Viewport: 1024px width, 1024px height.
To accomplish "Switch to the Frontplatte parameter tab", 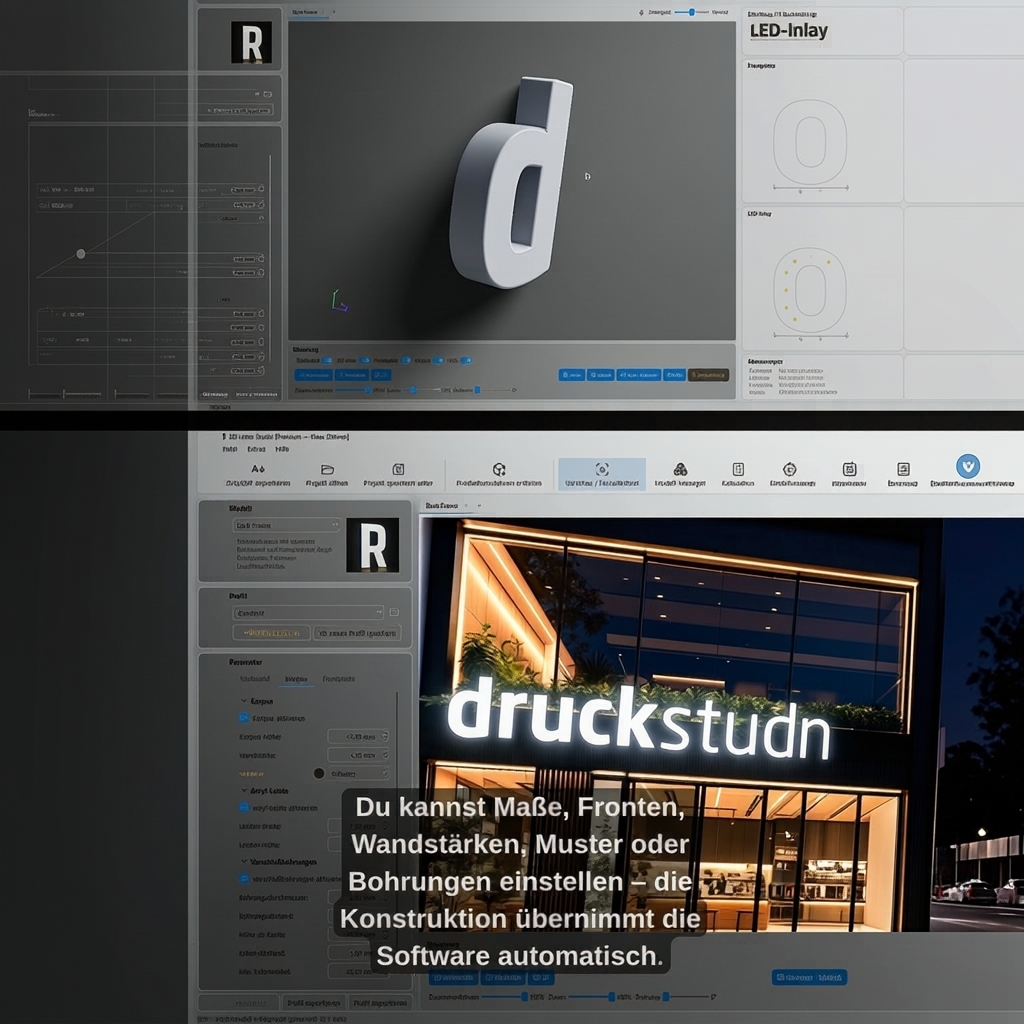I will [x=339, y=679].
